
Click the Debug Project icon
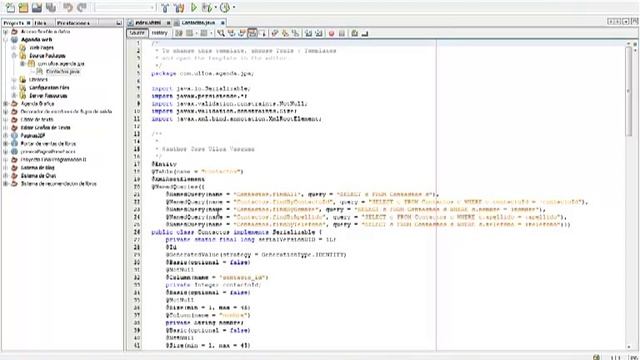click(x=207, y=7)
